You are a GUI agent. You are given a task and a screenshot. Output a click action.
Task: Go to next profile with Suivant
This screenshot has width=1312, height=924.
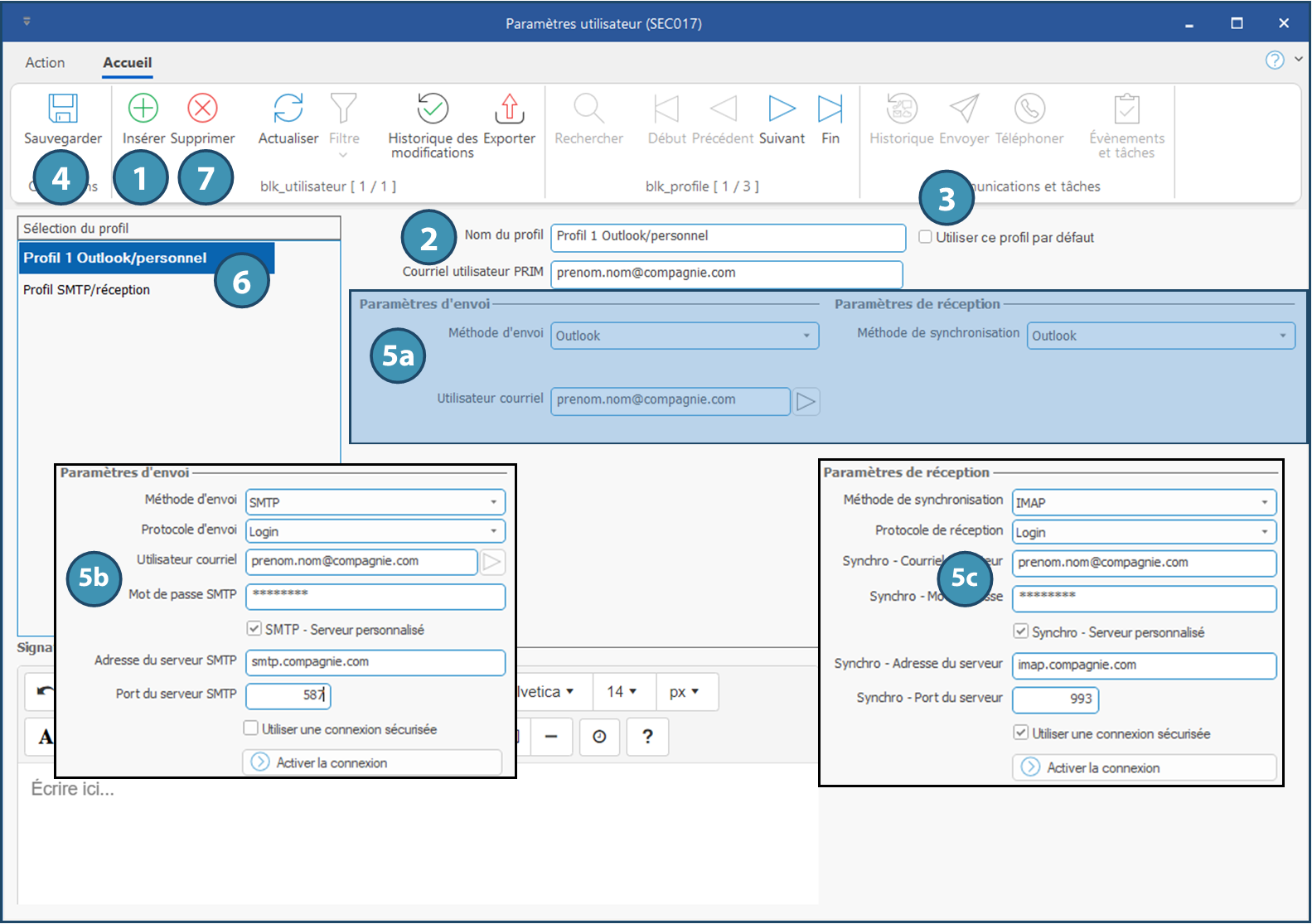coord(782,109)
